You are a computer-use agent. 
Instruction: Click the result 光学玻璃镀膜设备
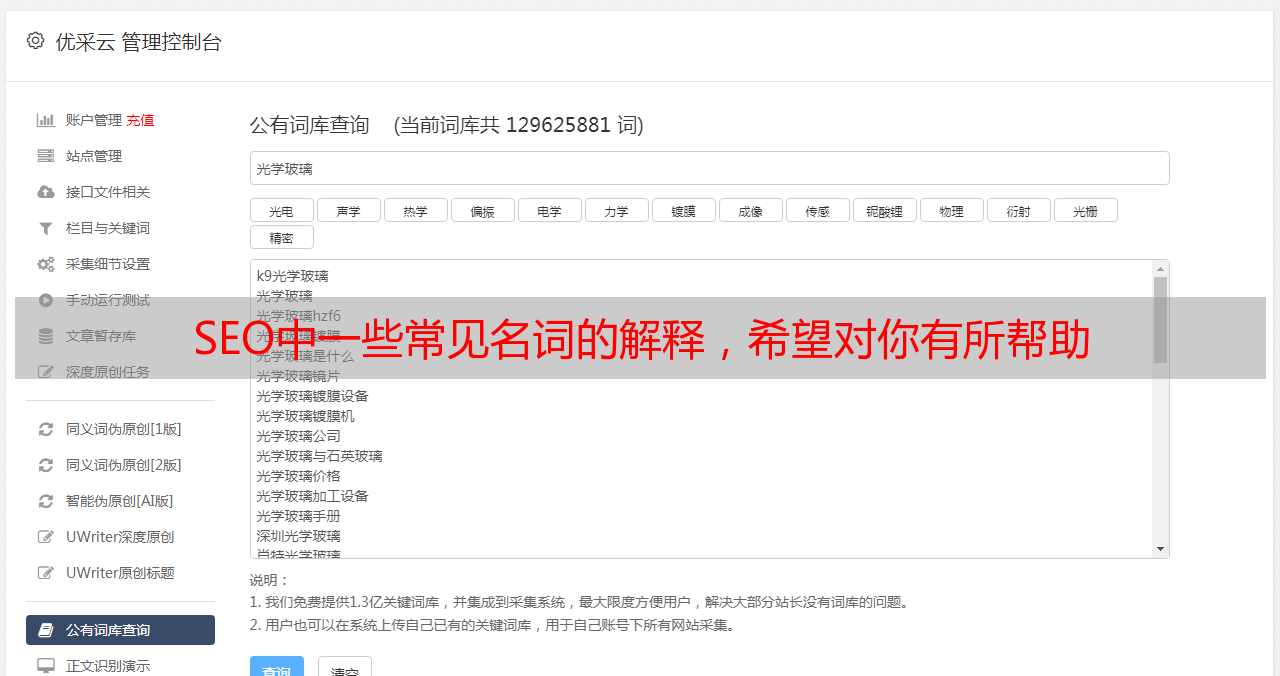(x=312, y=396)
